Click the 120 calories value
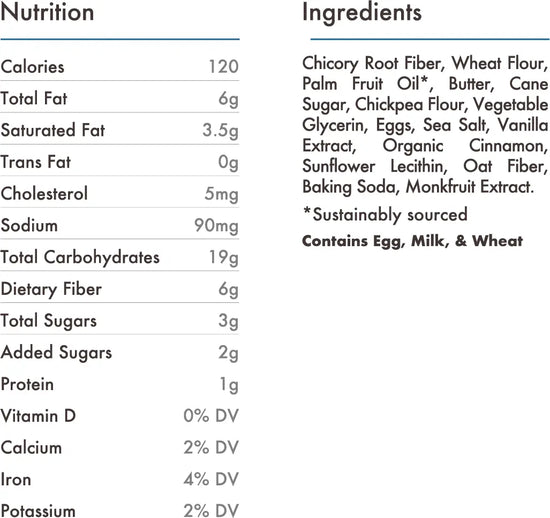The height and width of the screenshot is (518, 550). (224, 67)
